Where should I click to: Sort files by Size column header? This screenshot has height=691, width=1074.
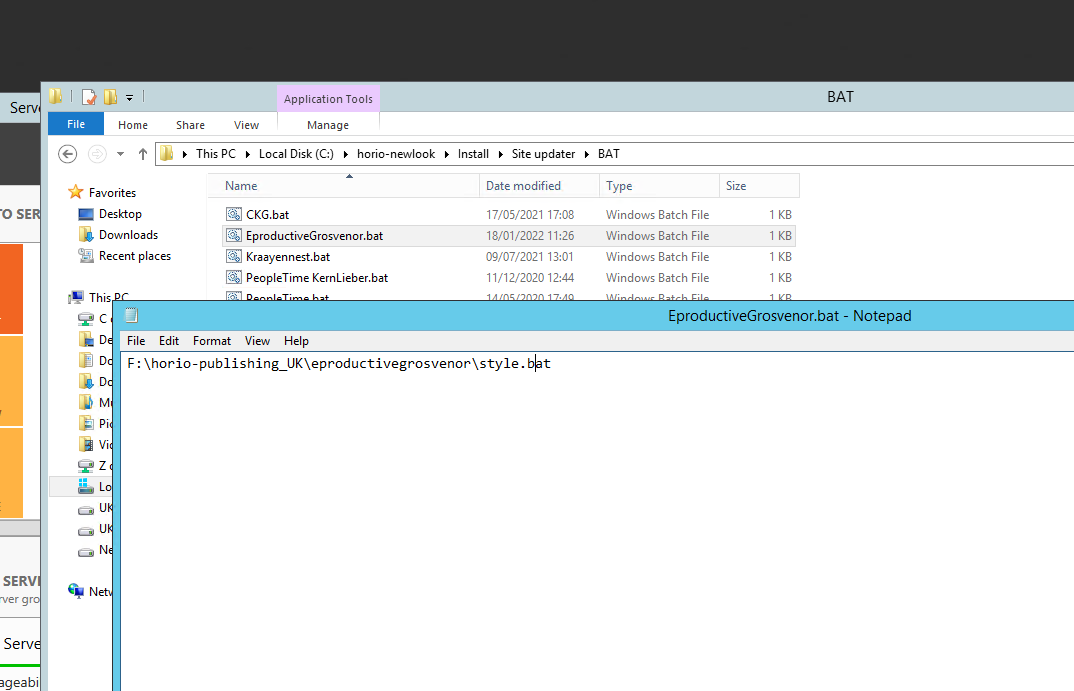tap(759, 186)
